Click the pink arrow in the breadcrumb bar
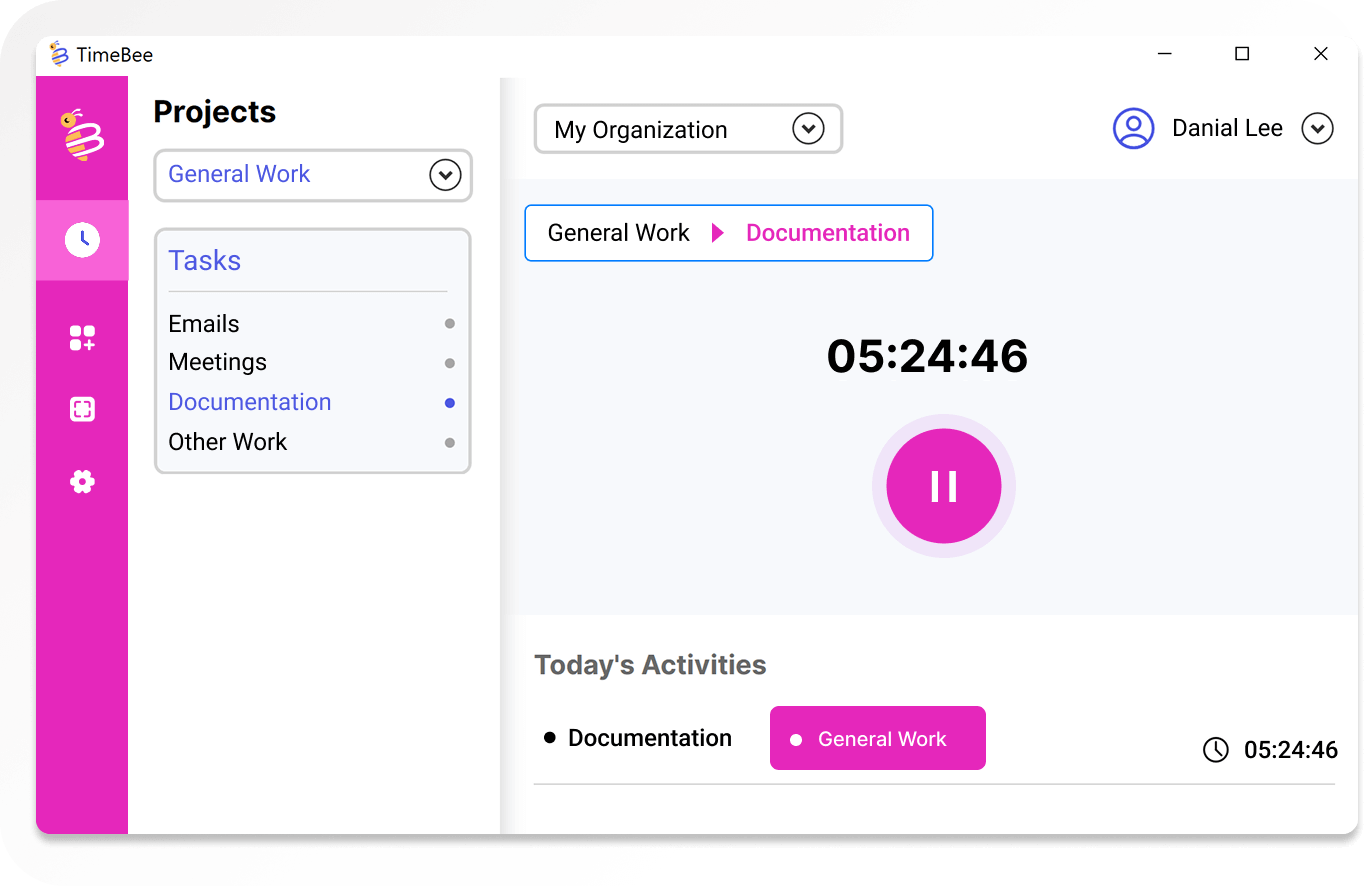1366x886 pixels. [716, 232]
